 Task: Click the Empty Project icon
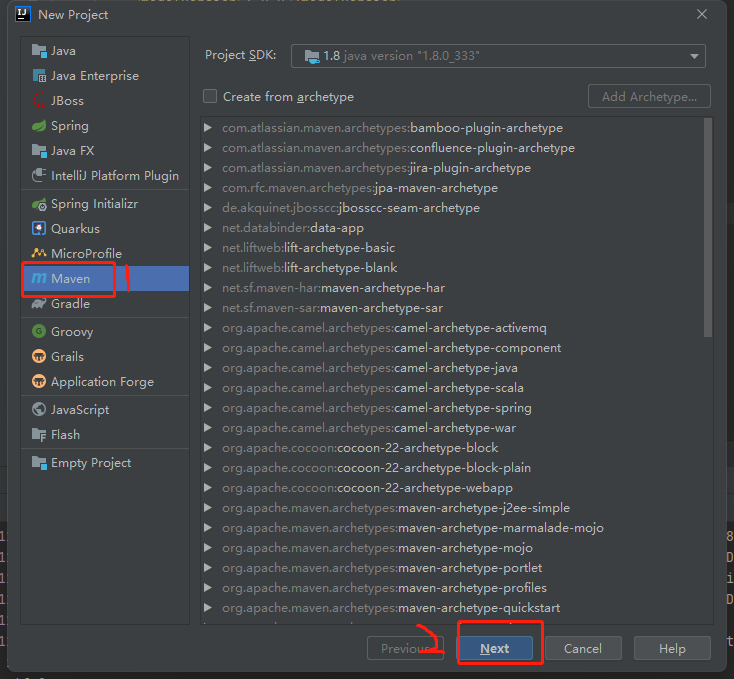point(39,462)
